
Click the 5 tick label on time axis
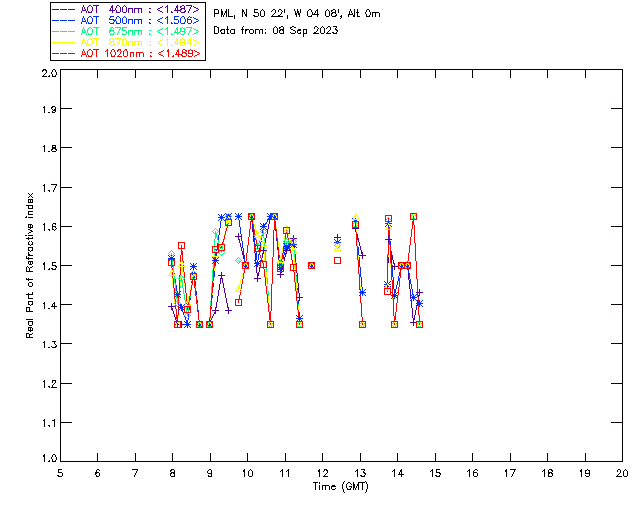pos(60,474)
